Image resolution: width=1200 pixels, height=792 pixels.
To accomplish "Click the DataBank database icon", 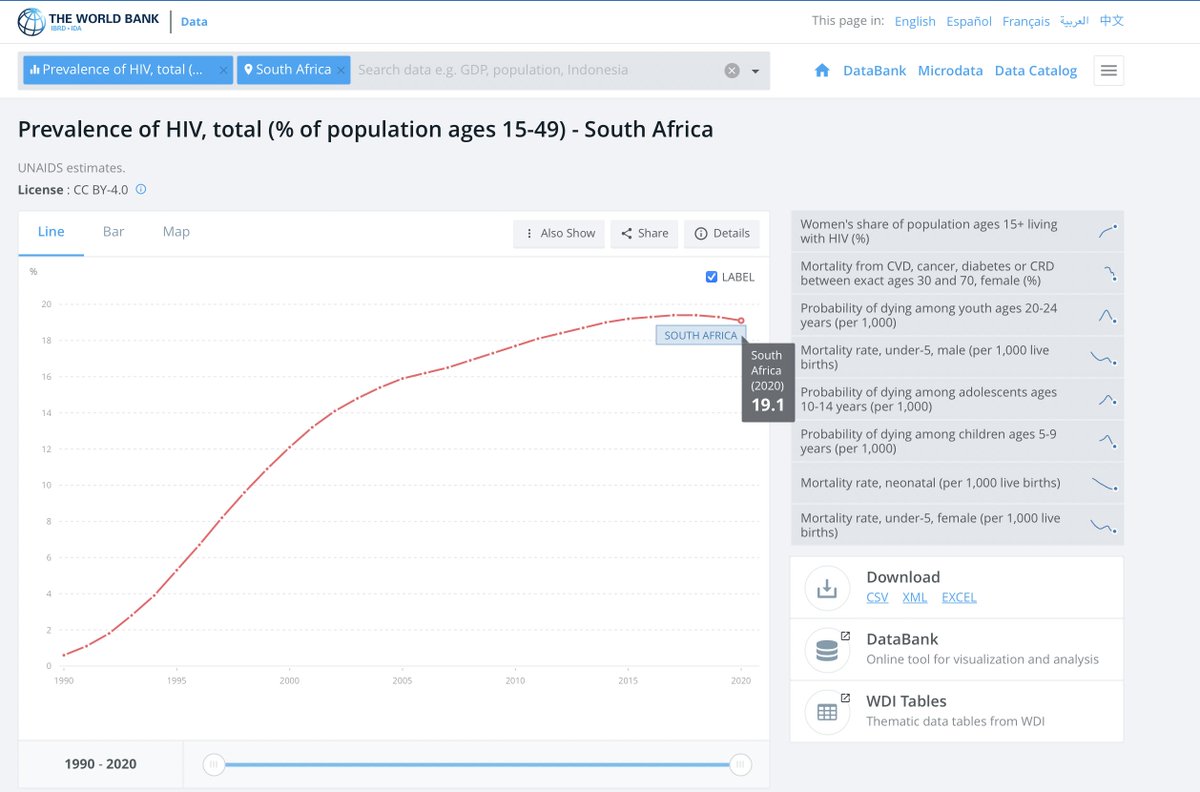I will click(x=827, y=652).
